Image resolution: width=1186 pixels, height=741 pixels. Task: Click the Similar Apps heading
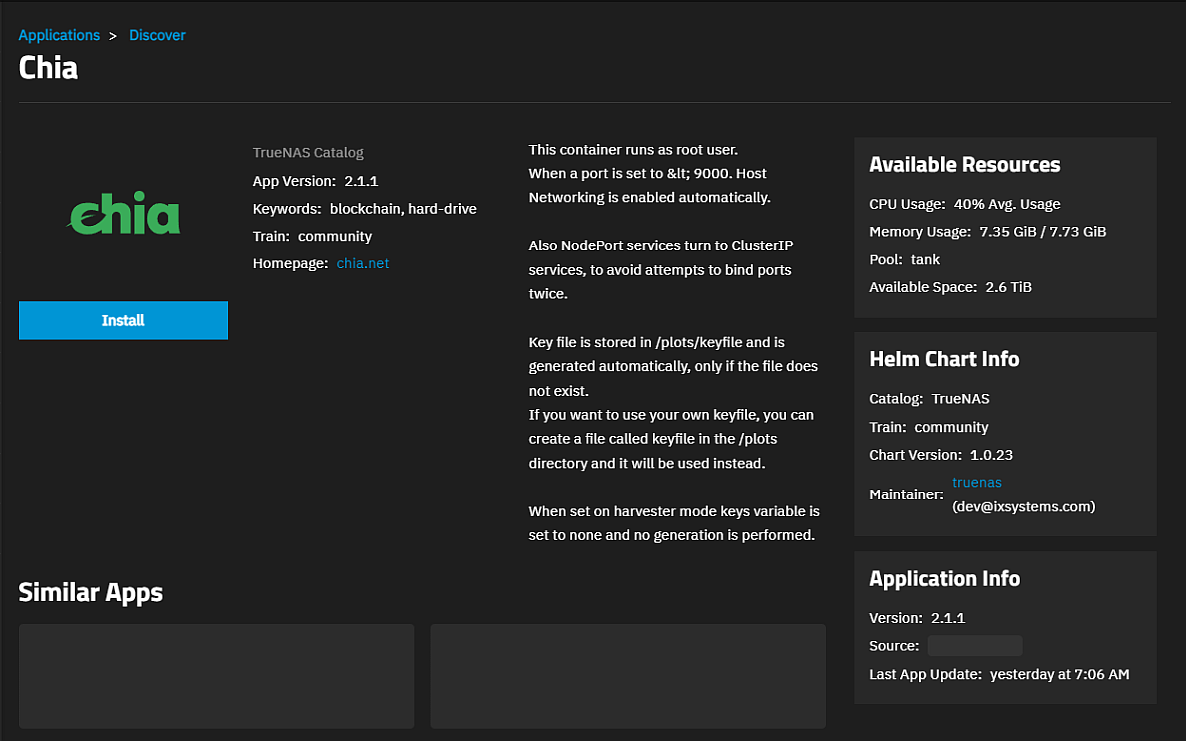[x=91, y=592]
